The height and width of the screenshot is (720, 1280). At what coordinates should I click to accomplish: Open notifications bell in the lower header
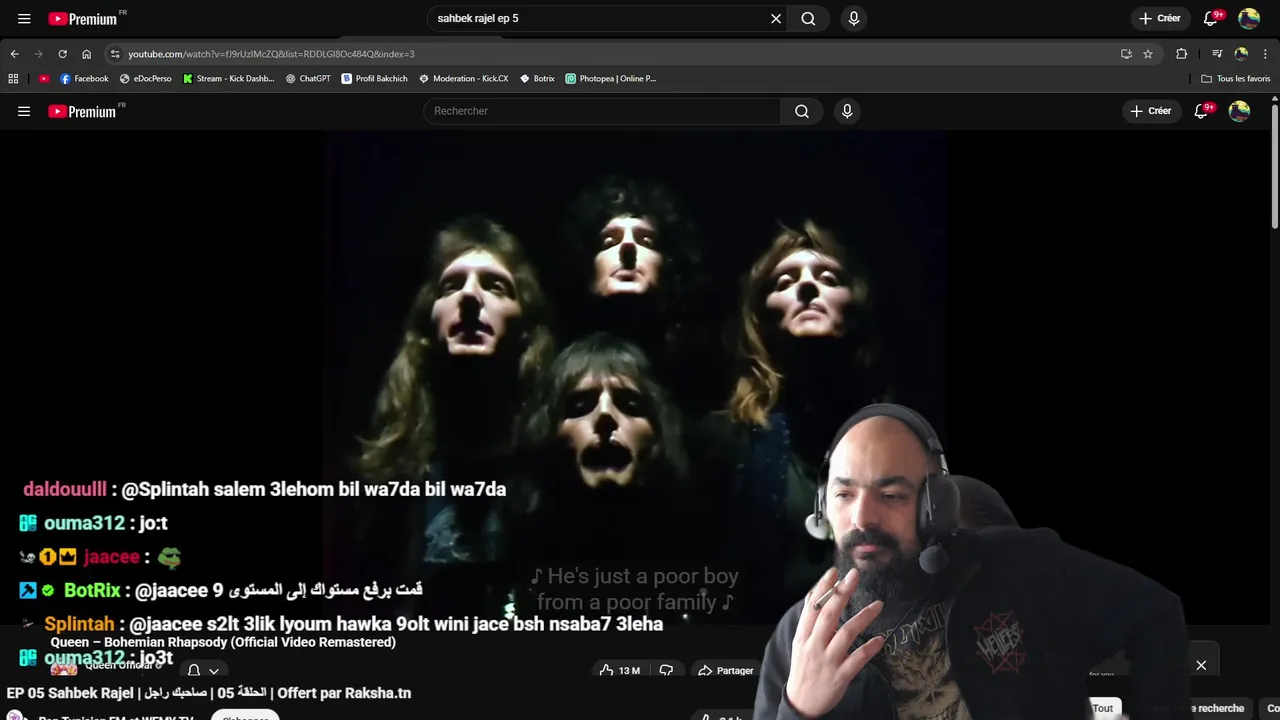pos(1202,111)
